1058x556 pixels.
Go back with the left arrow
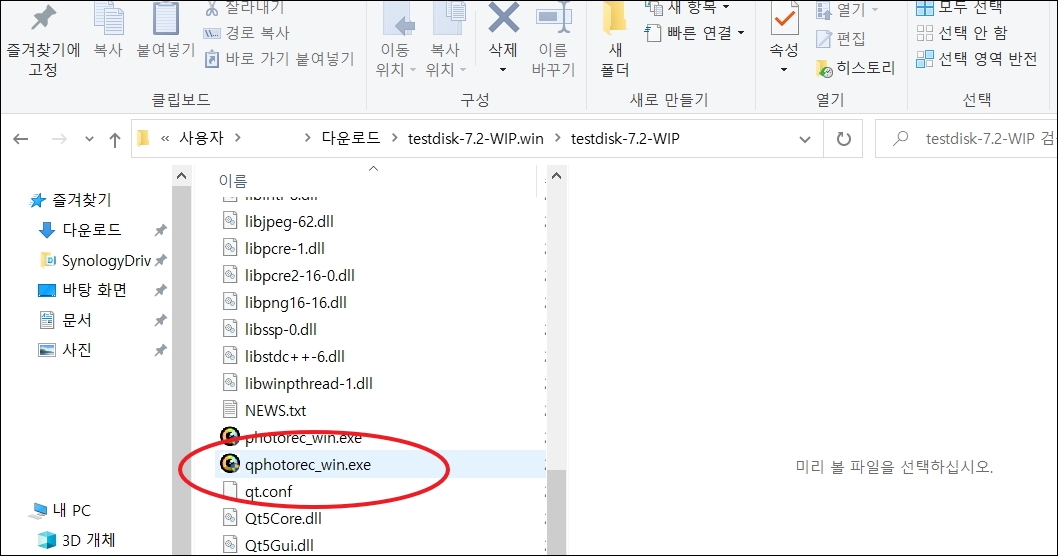tap(21, 139)
